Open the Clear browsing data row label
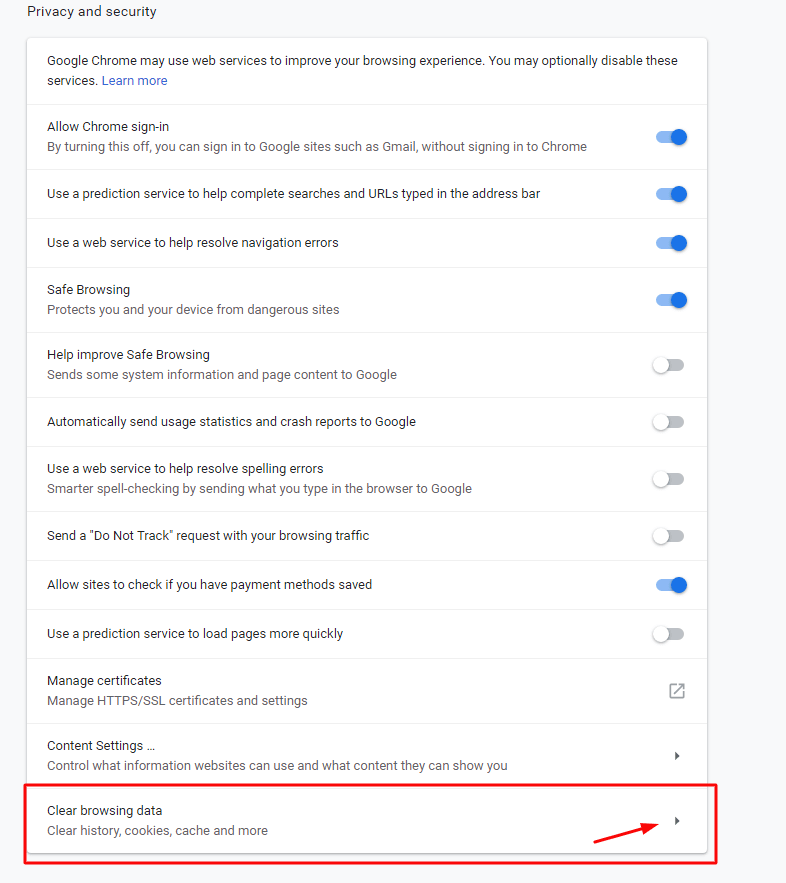The image size is (786, 883). (x=104, y=811)
